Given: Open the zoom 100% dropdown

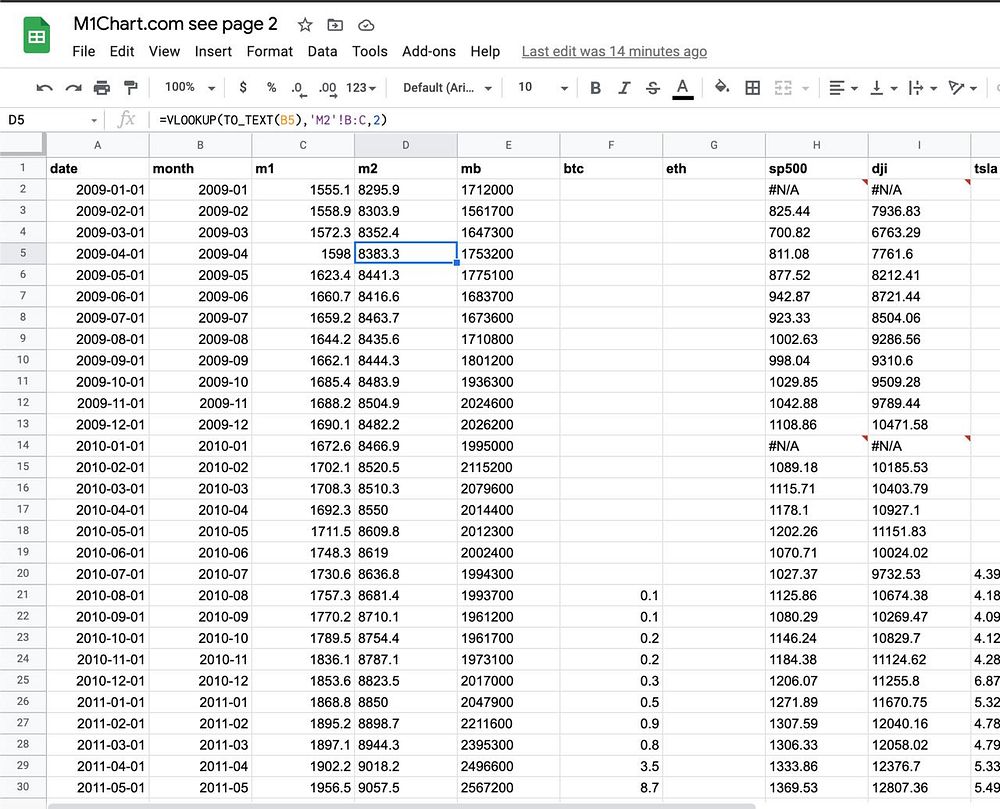Looking at the screenshot, I should (189, 87).
